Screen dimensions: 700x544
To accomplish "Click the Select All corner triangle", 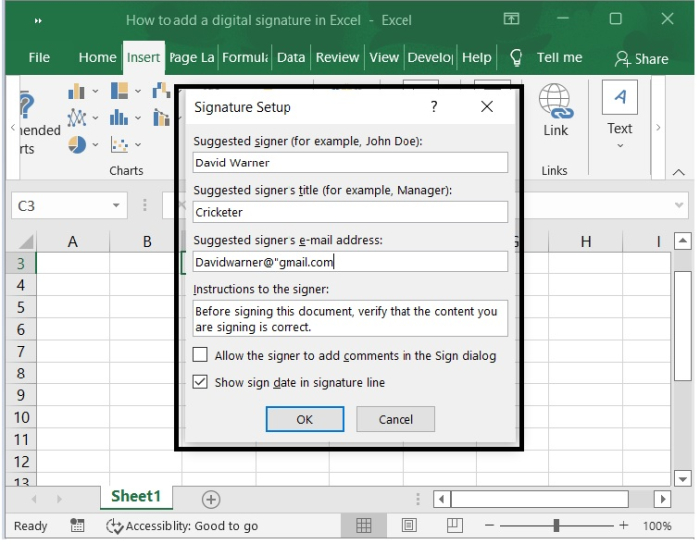I will tap(26, 241).
